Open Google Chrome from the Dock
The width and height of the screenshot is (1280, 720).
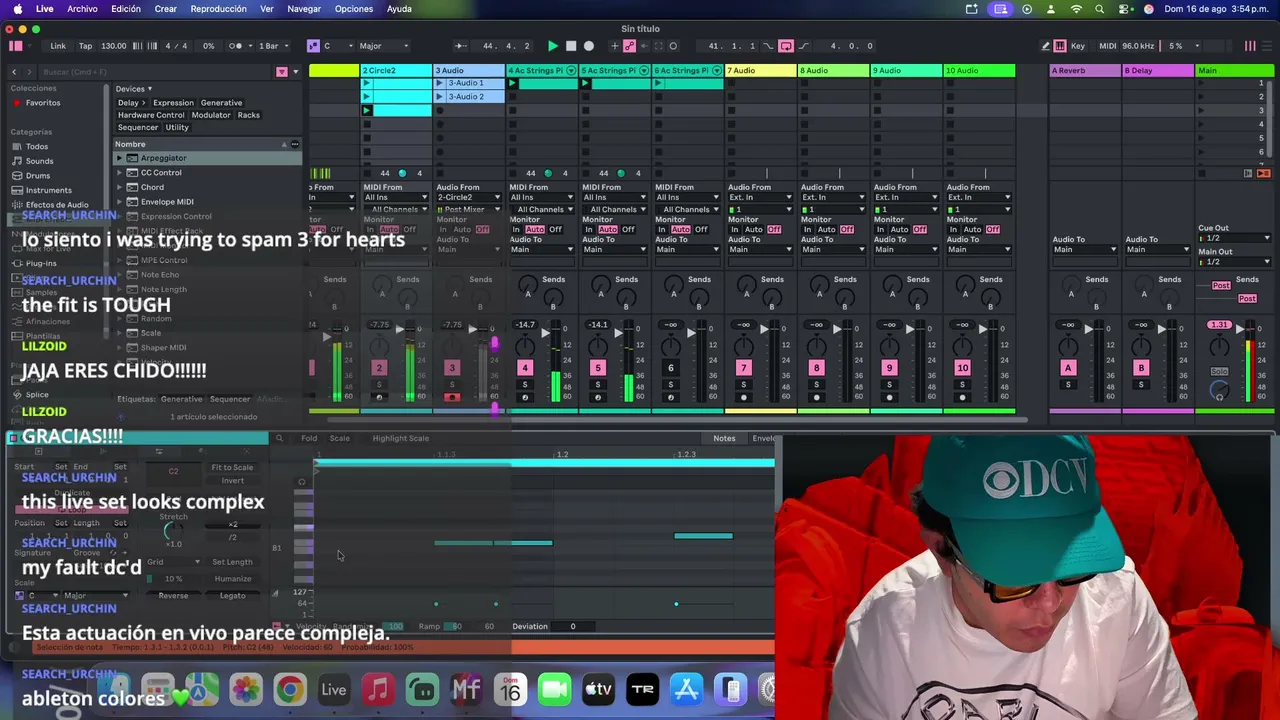point(290,690)
